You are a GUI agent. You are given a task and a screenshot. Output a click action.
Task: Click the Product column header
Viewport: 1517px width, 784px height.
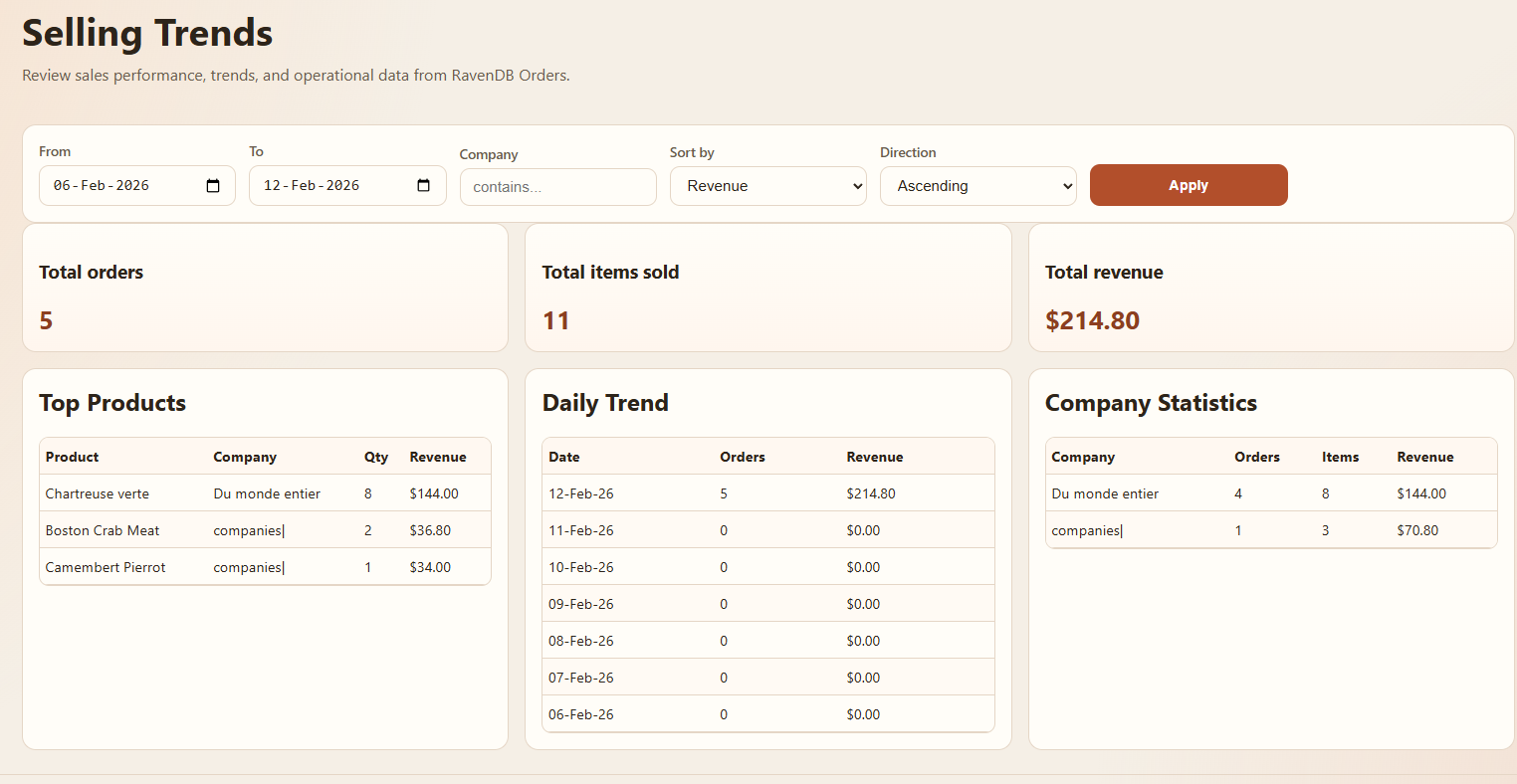(x=73, y=457)
